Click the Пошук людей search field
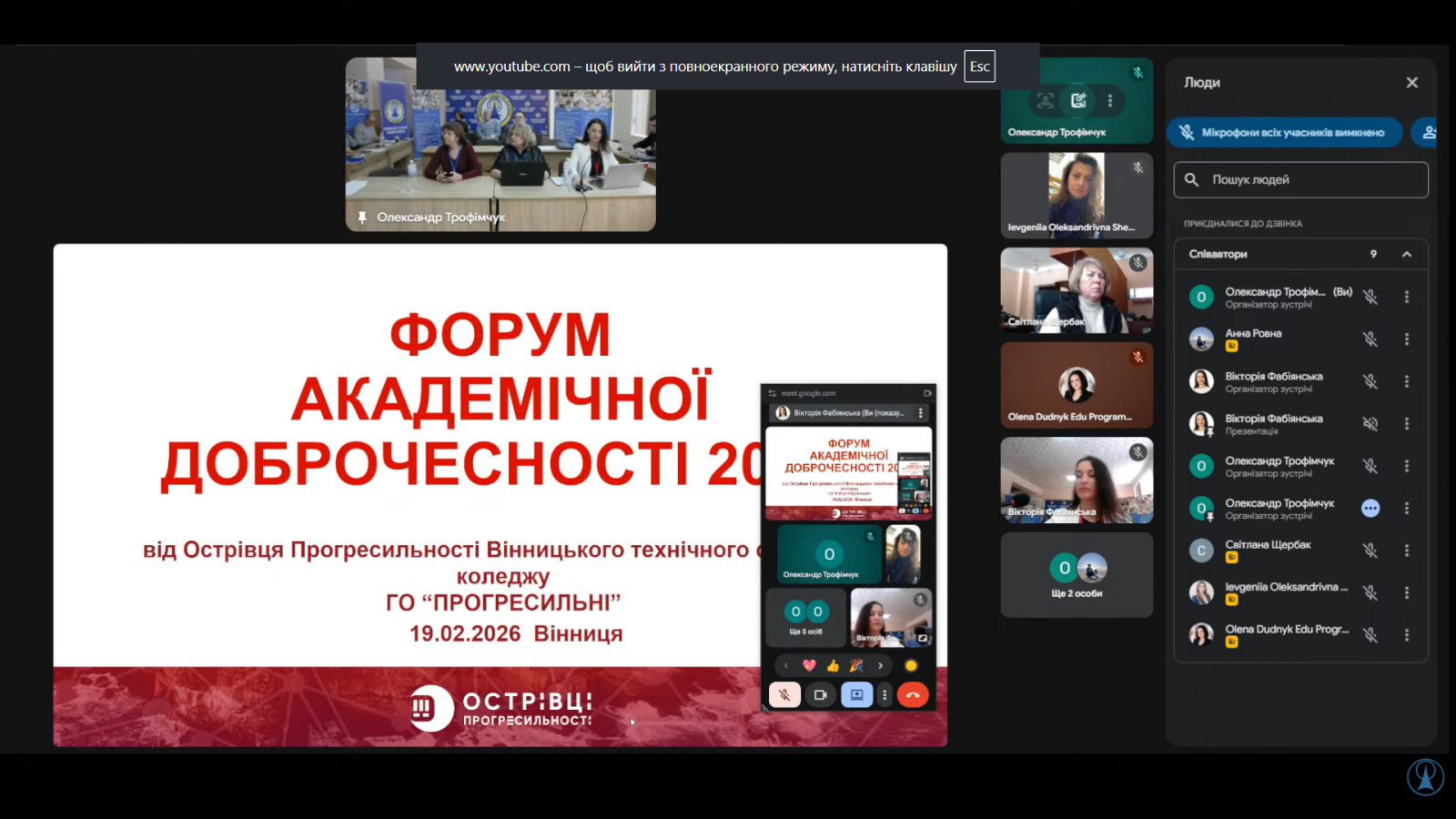Image resolution: width=1456 pixels, height=819 pixels. point(1301,180)
